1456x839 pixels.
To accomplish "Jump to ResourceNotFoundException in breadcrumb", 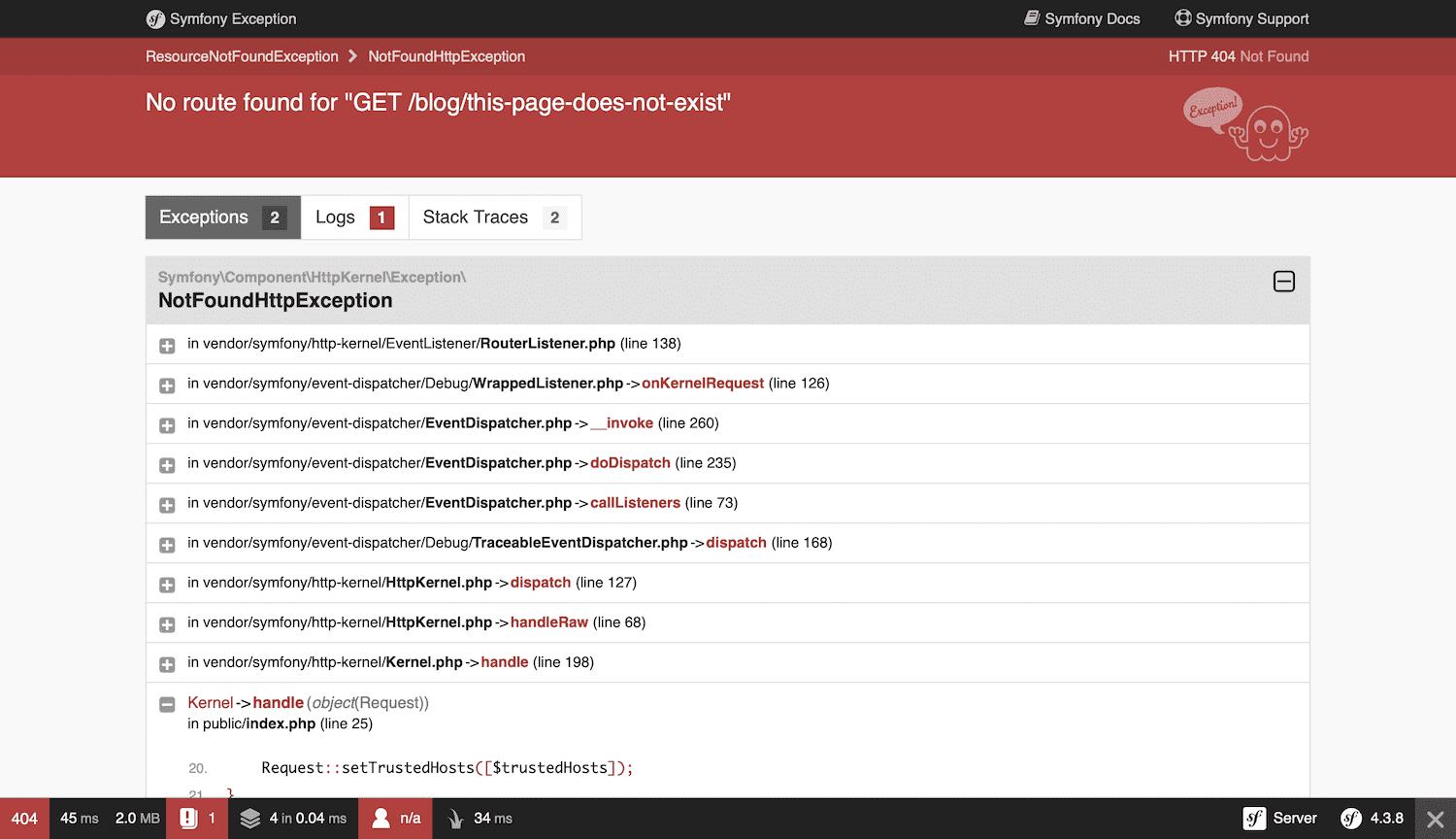I will (242, 56).
